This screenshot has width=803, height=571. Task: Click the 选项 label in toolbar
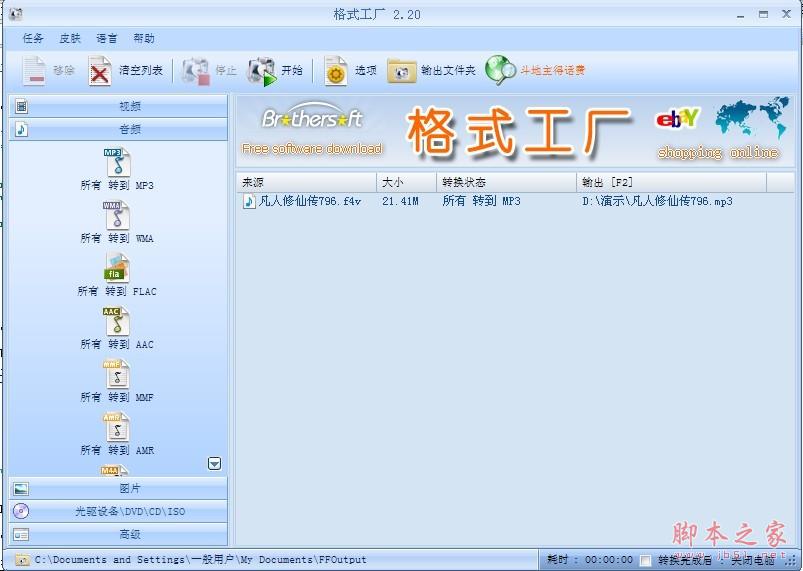(366, 70)
